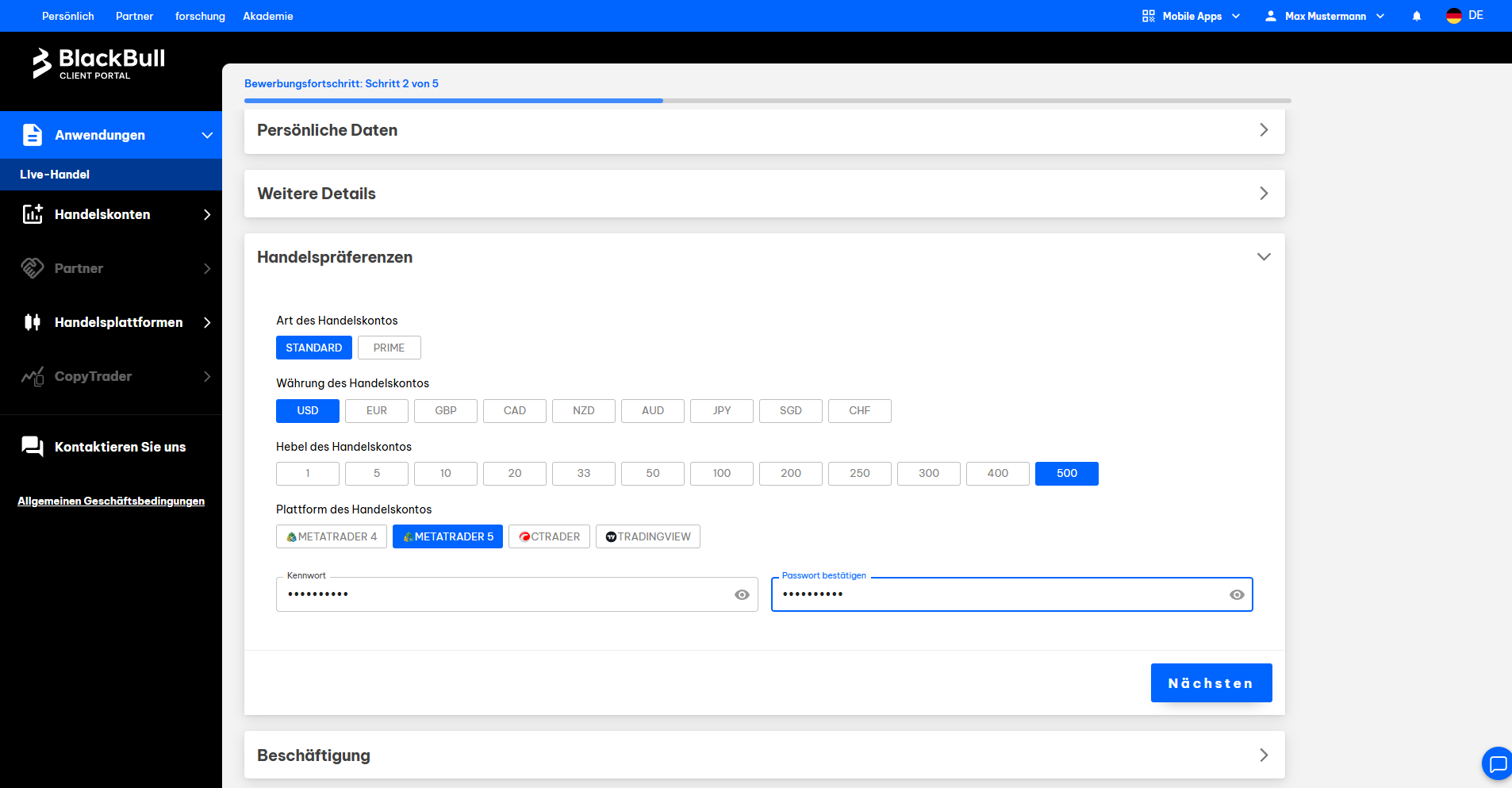Image resolution: width=1512 pixels, height=788 pixels.
Task: Click the Partner handshake icon in sidebar
Action: [33, 268]
